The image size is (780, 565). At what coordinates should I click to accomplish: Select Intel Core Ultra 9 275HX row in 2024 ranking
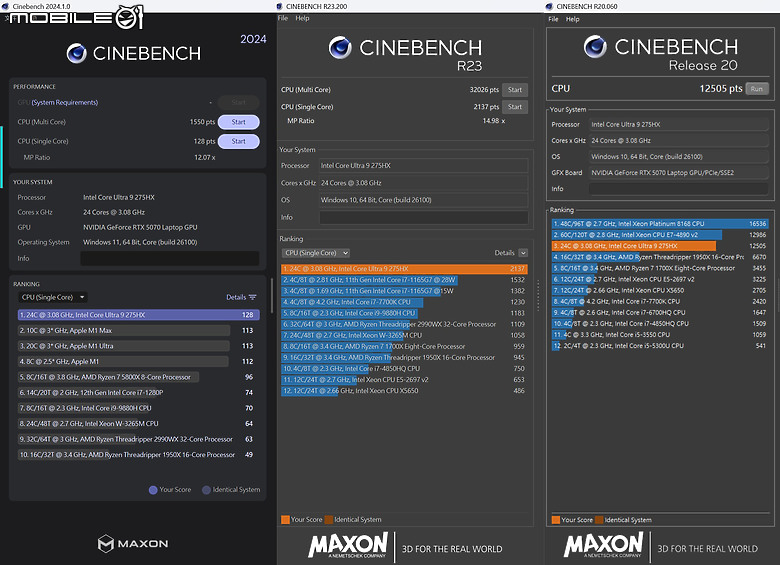[138, 315]
